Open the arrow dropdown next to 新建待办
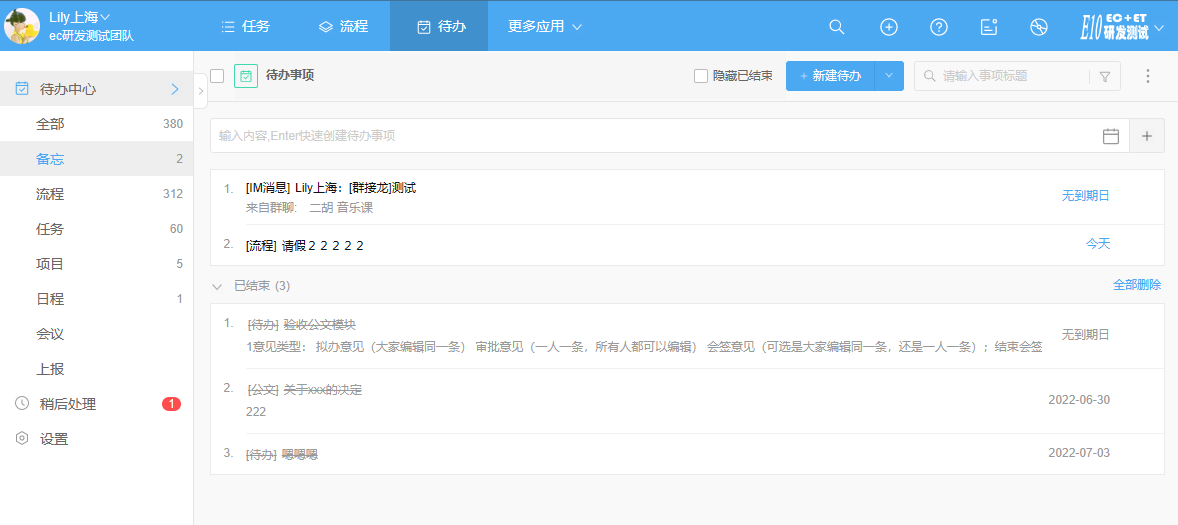Screen dimensions: 1178x525 click(889, 76)
